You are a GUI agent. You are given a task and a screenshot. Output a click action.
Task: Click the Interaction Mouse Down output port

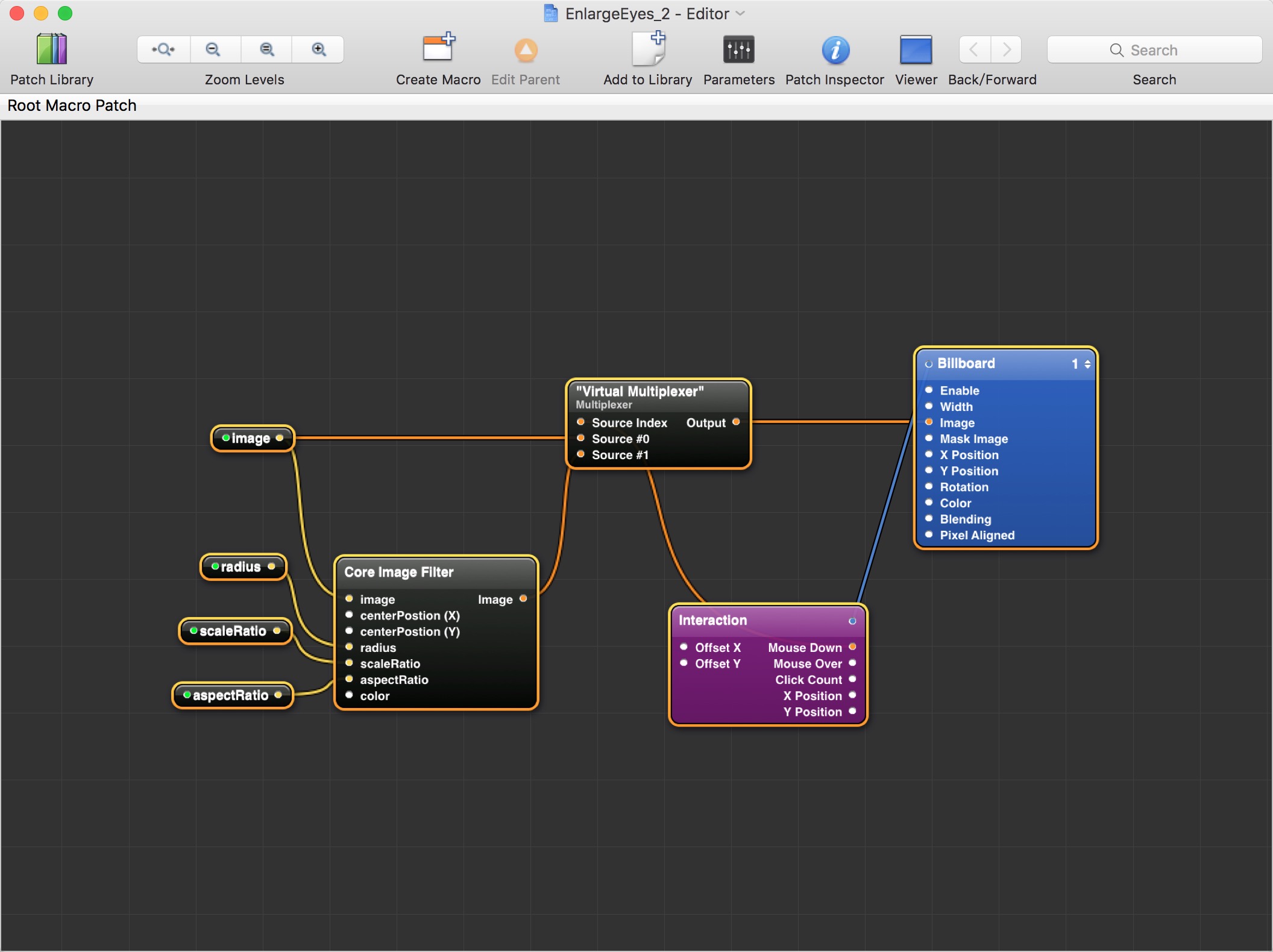[x=852, y=647]
